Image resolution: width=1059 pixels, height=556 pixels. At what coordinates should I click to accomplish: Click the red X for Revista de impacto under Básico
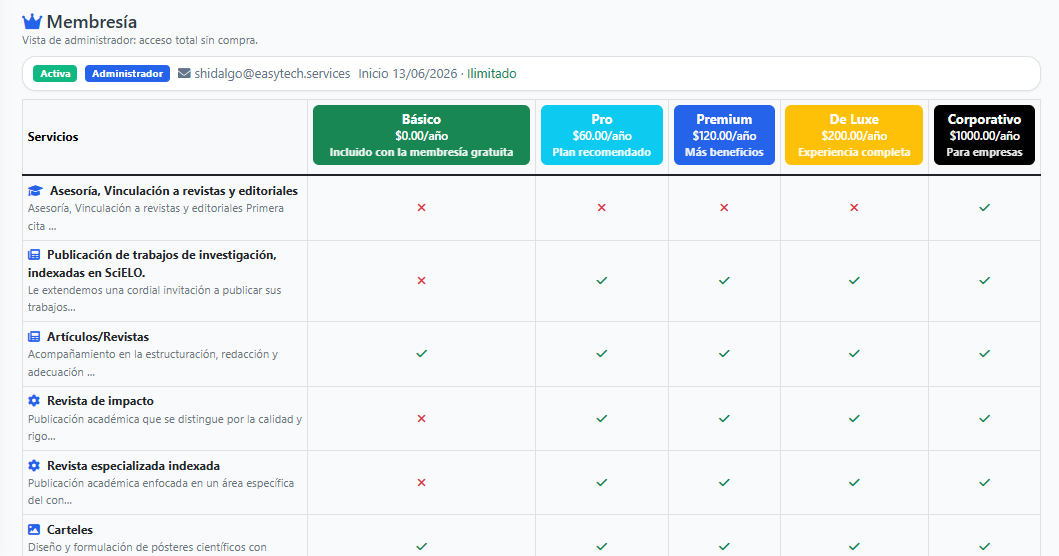click(x=421, y=418)
